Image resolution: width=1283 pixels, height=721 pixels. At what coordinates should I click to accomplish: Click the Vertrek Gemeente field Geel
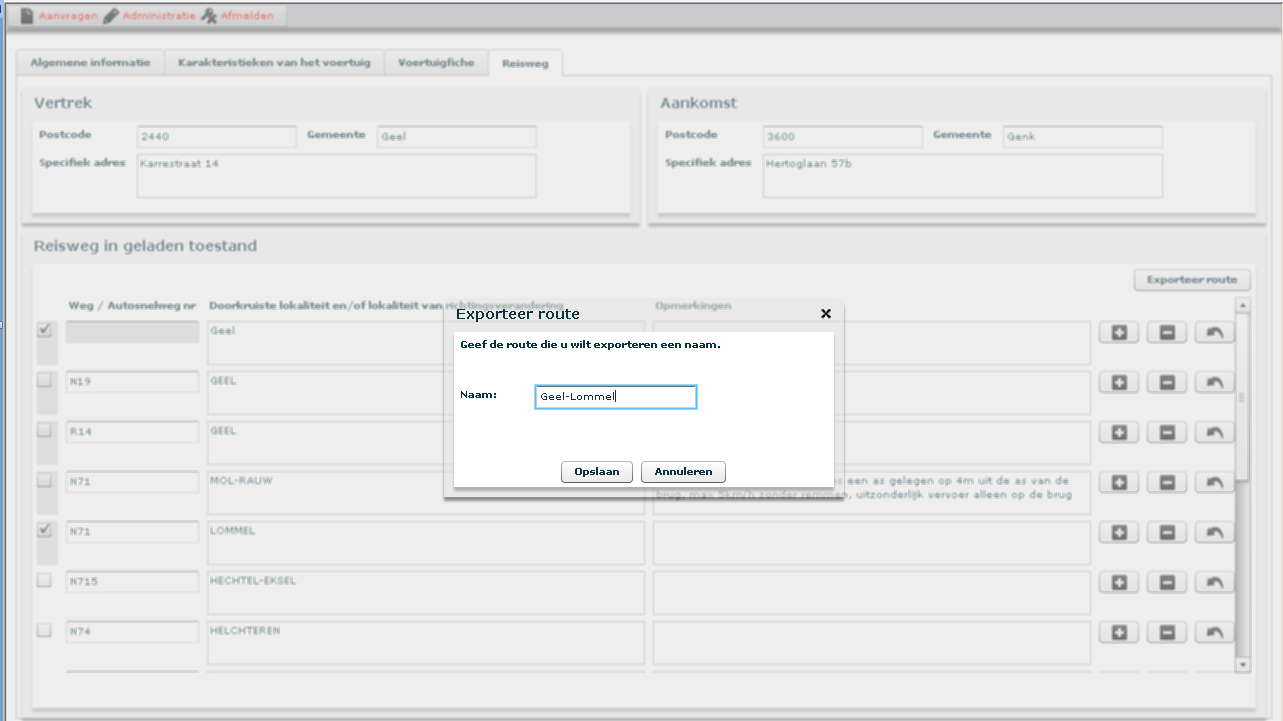coord(457,137)
